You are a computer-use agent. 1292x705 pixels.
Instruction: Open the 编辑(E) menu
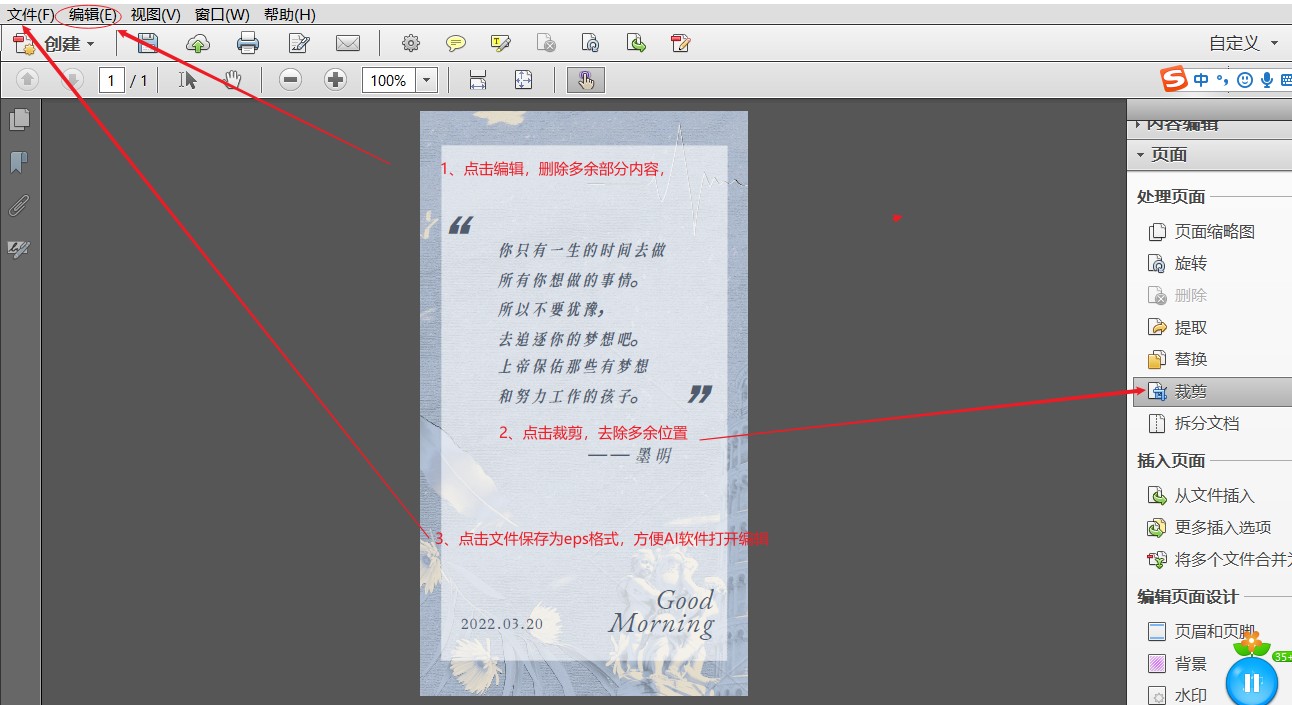[x=92, y=14]
